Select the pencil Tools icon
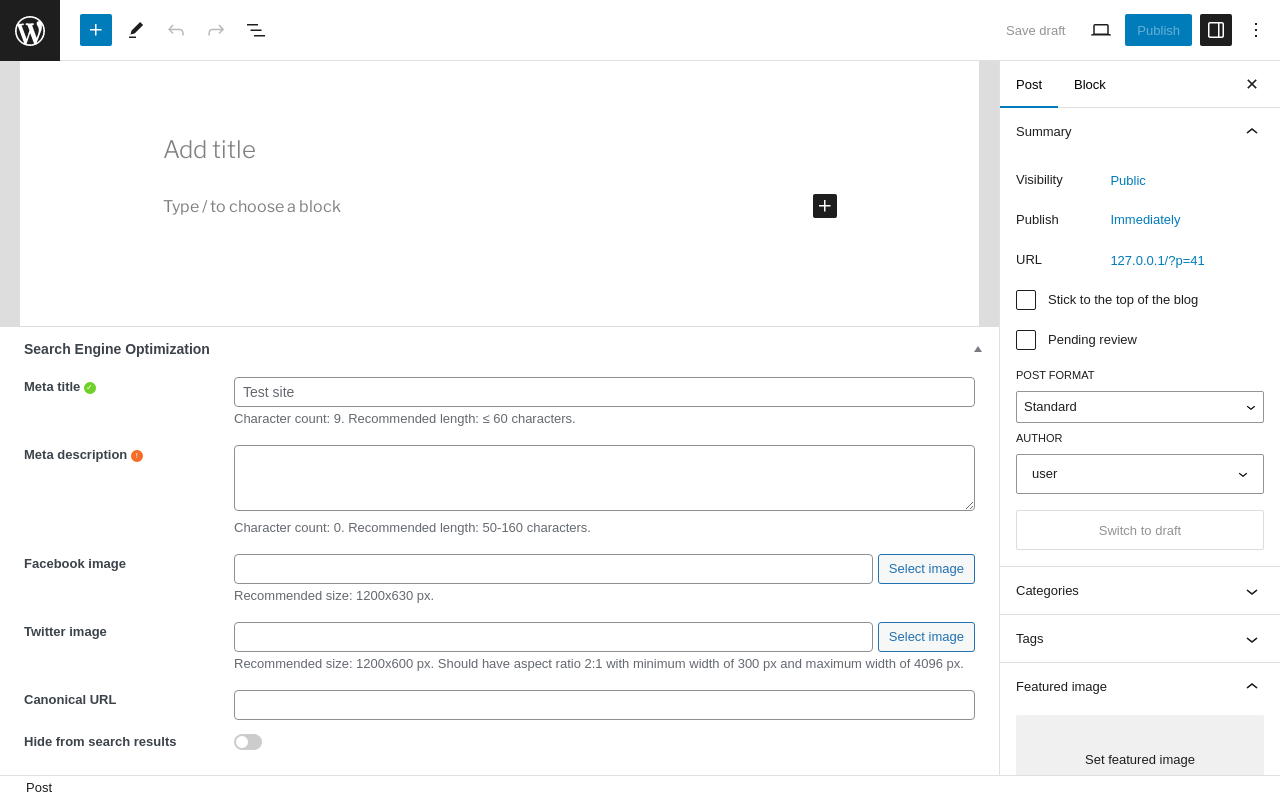1280x800 pixels. (136, 30)
